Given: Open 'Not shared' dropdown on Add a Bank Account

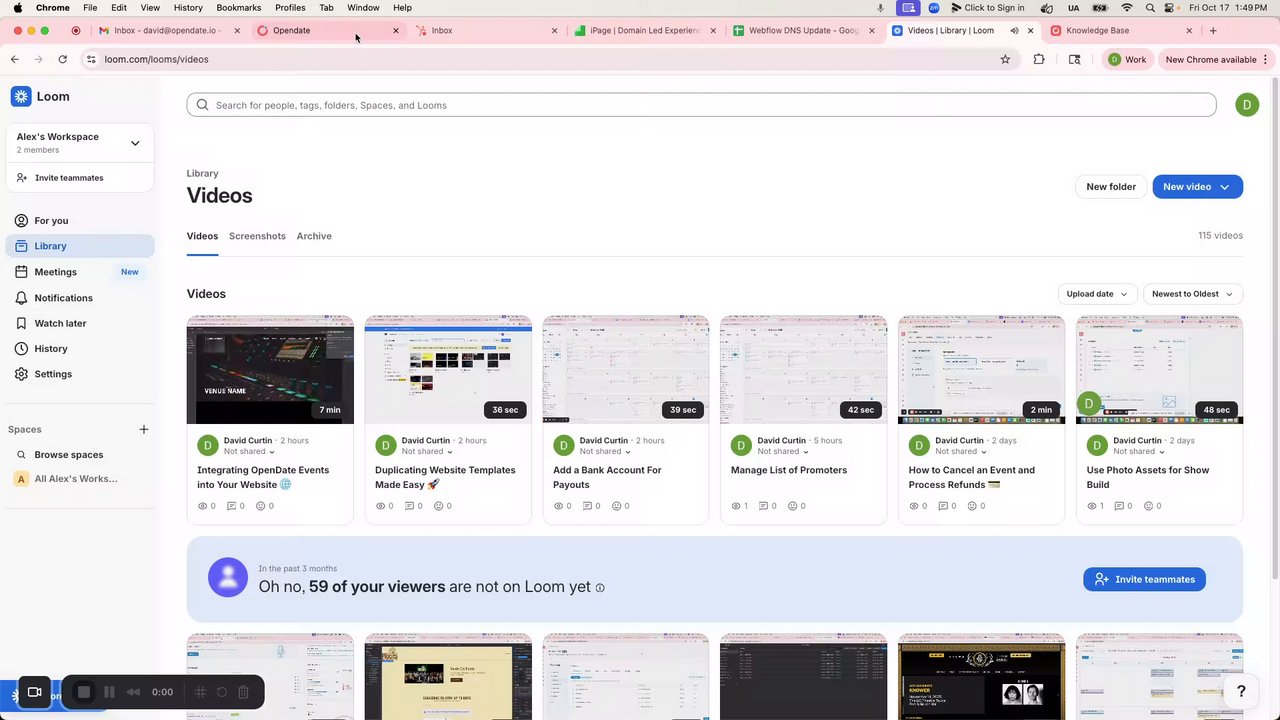Looking at the screenshot, I should pos(606,451).
